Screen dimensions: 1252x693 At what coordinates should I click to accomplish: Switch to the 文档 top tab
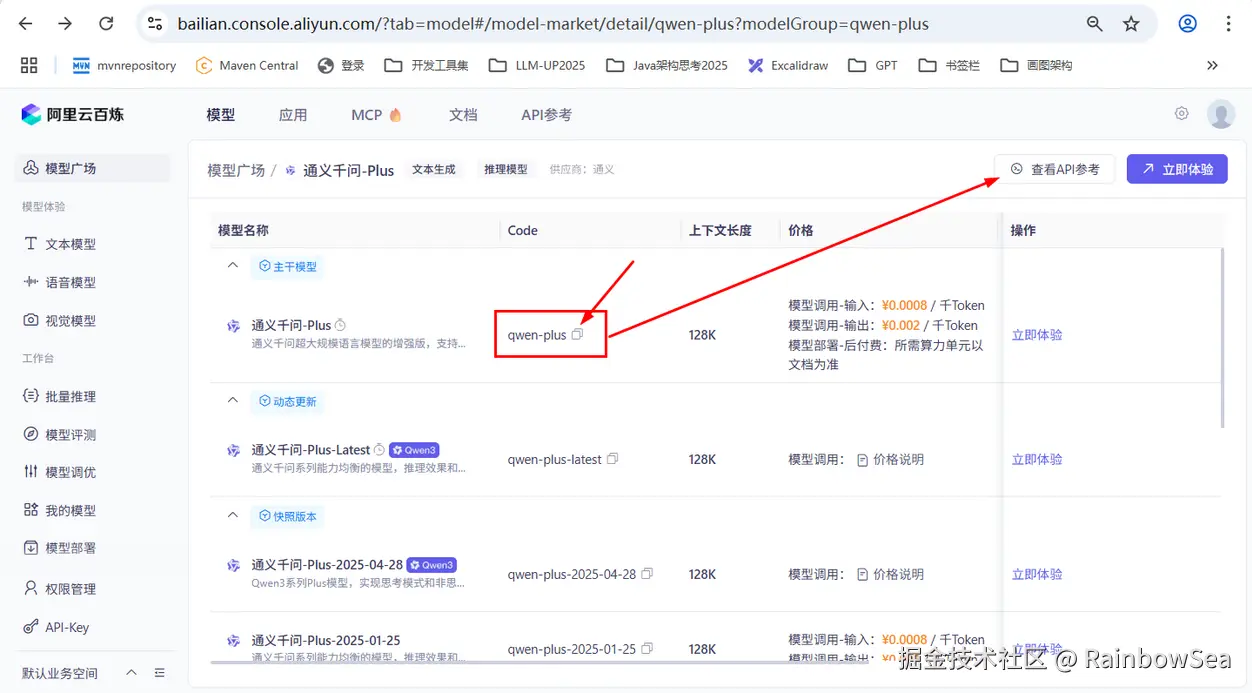point(463,115)
